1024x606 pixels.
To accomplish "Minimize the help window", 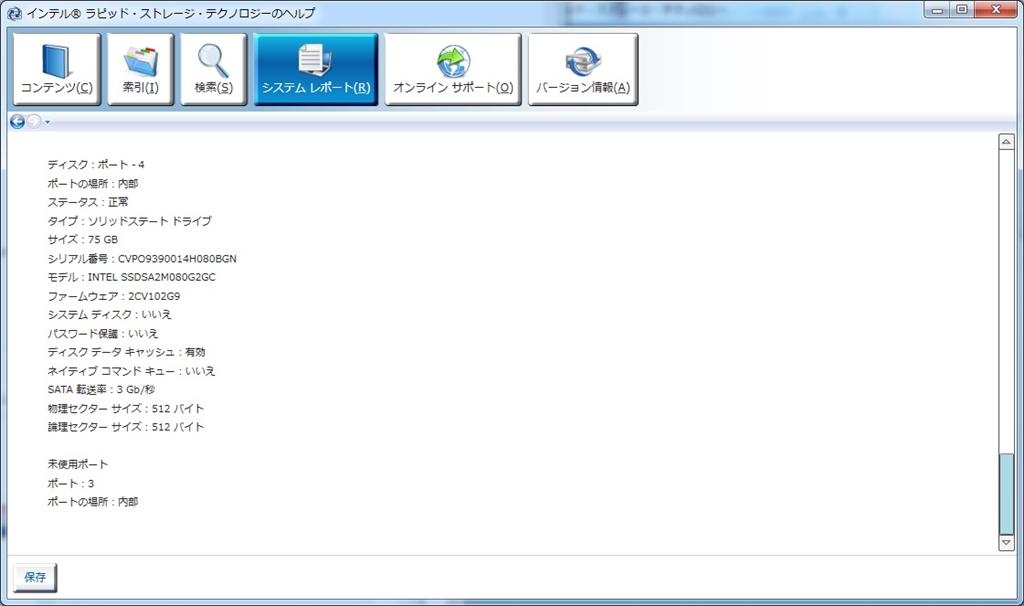I will point(937,10).
